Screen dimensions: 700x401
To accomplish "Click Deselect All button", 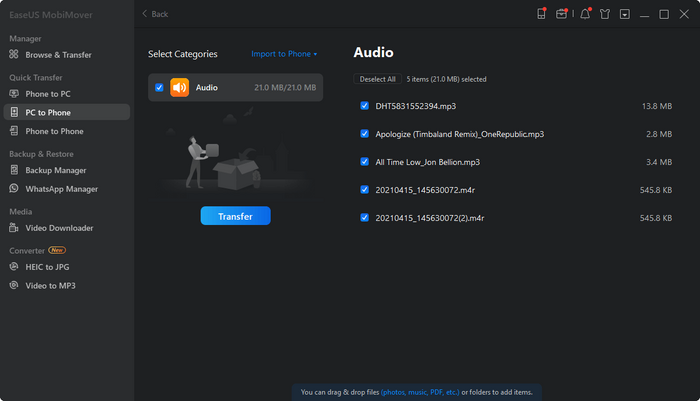I will coord(377,79).
